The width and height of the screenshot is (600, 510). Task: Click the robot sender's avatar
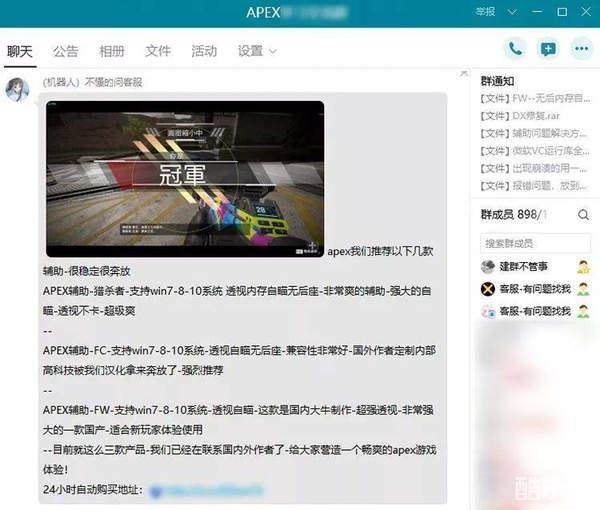pyautogui.click(x=17, y=89)
